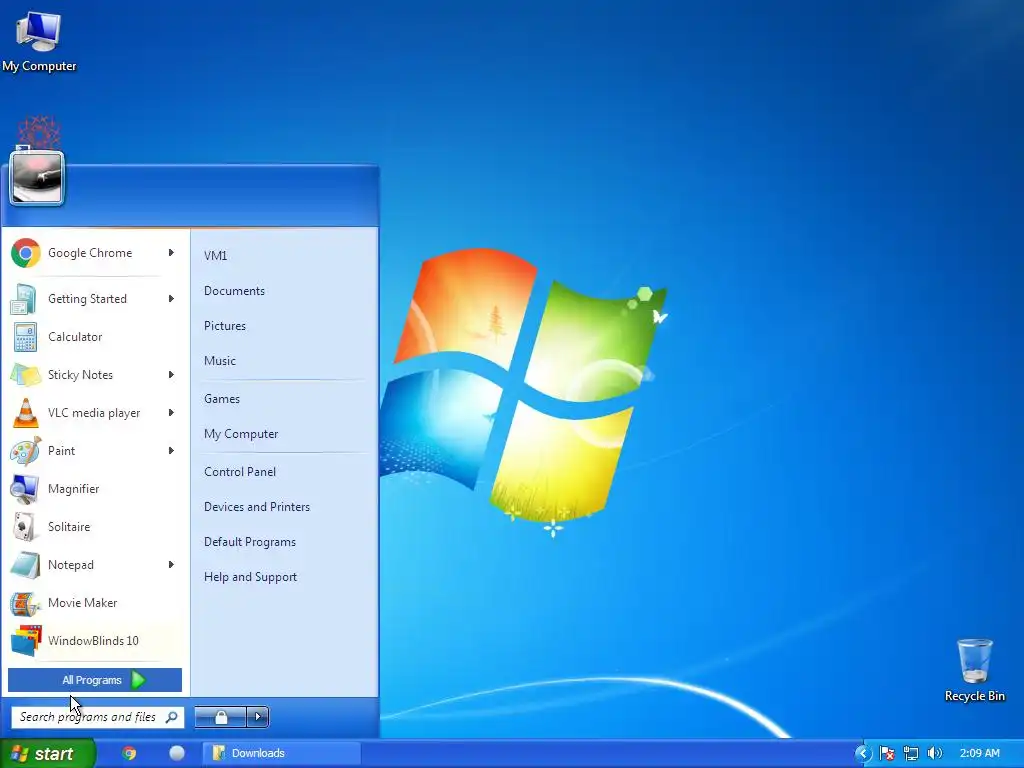Switch to Downloads taskbar window
Screen dimensions: 1024x768
(x=281, y=753)
